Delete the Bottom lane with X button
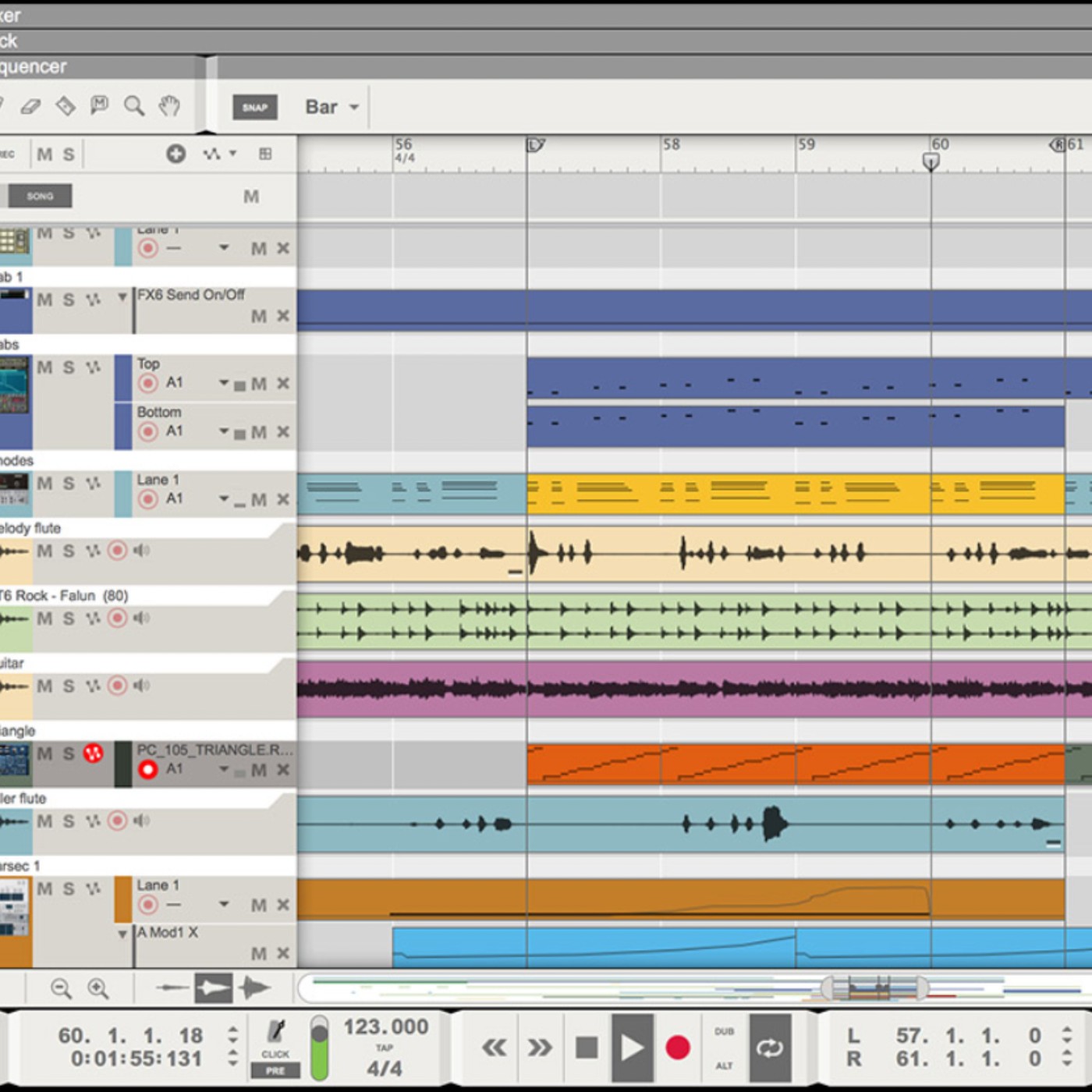The image size is (1092, 1092). coord(283,432)
